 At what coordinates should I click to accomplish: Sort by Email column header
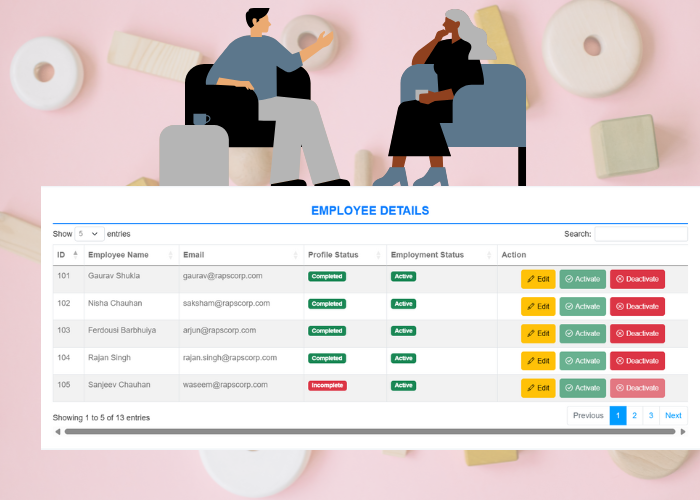tap(241, 255)
